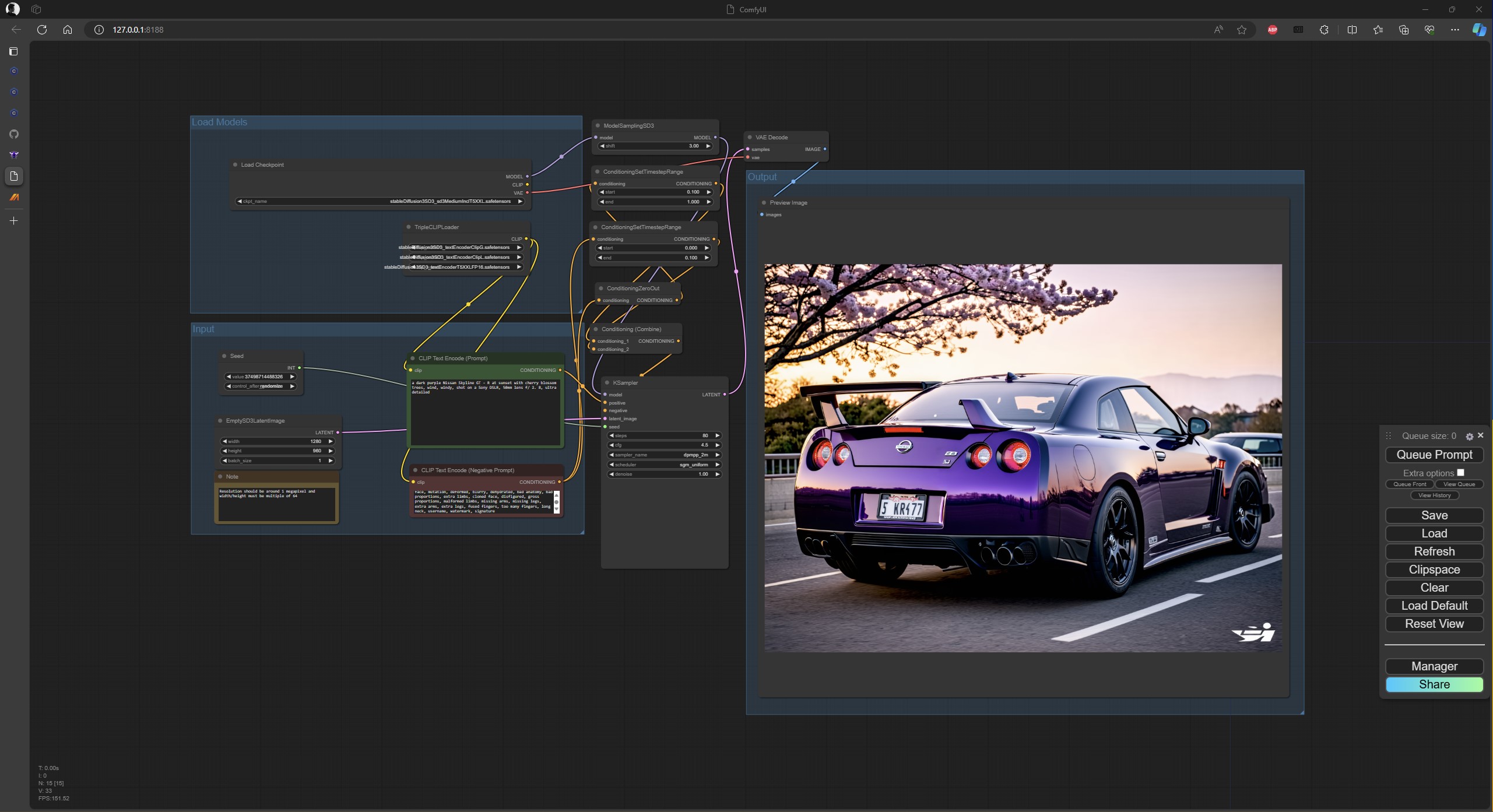Collapse the ModelSamplingSD3 node via its dot
The image size is (1493, 812).
[598, 126]
